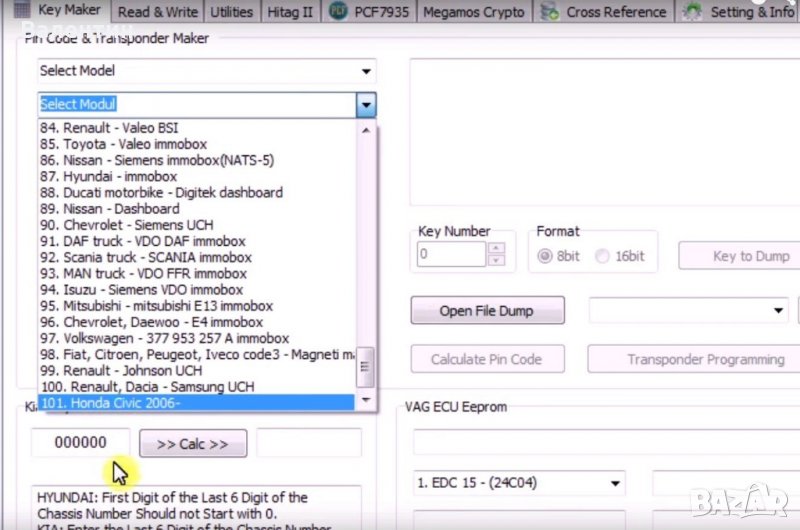Click the >> Calc >> button

192,444
